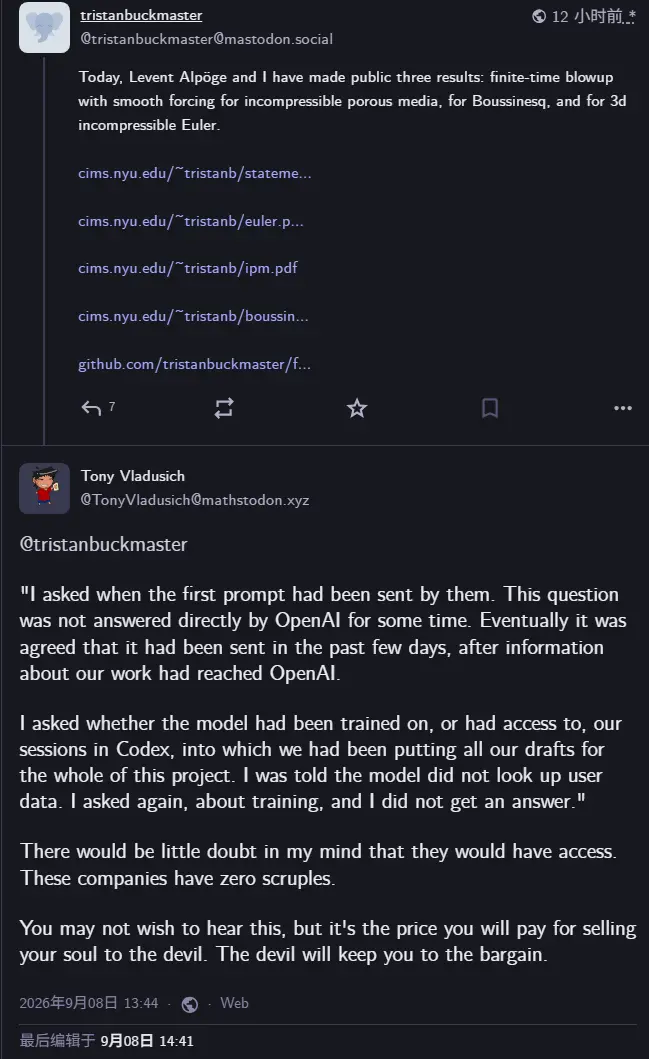The width and height of the screenshot is (649, 1059).
Task: Open the cims.nyu.edu statement link
Action: (194, 173)
